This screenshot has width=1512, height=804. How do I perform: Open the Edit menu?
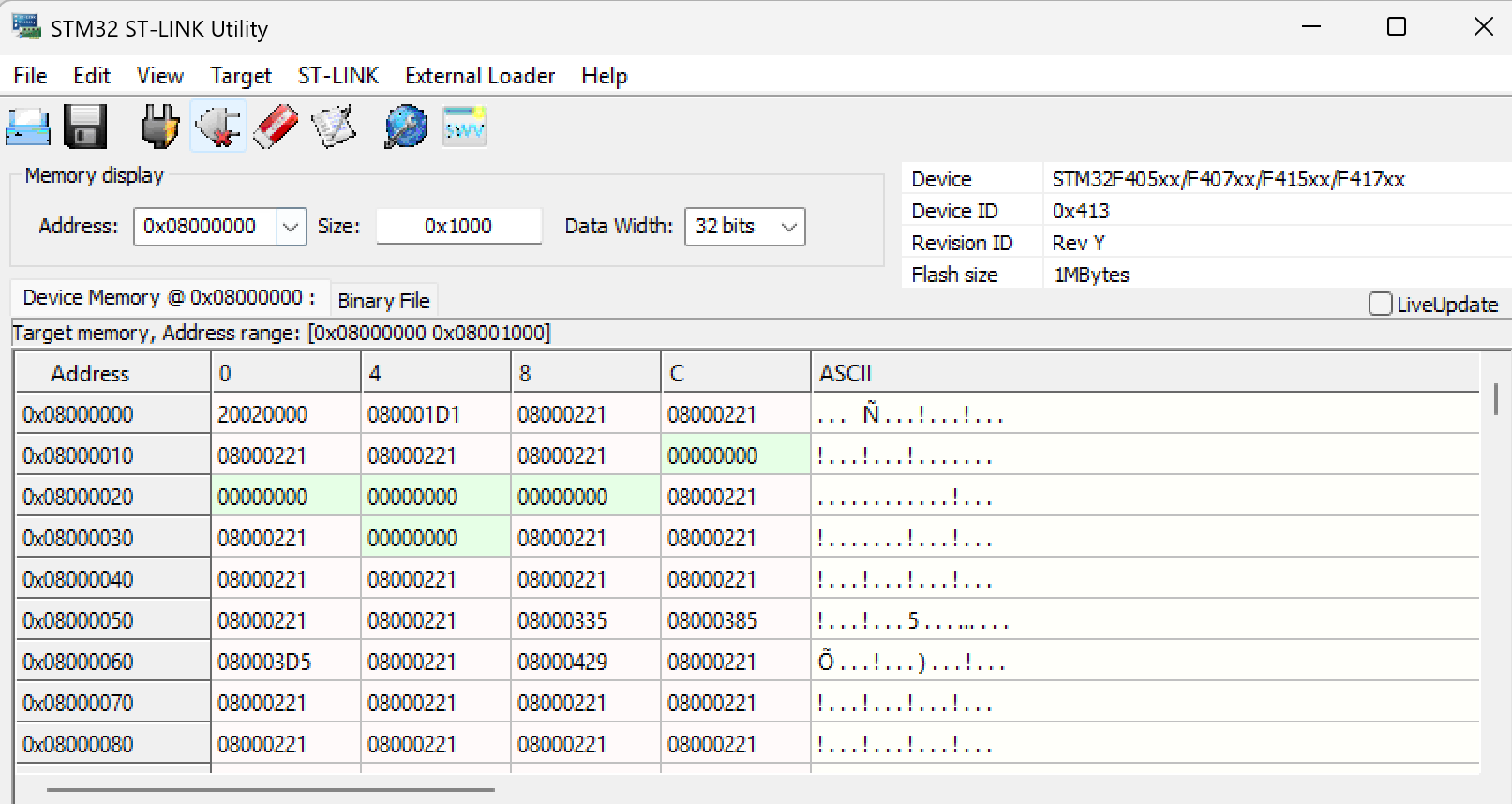tap(92, 76)
